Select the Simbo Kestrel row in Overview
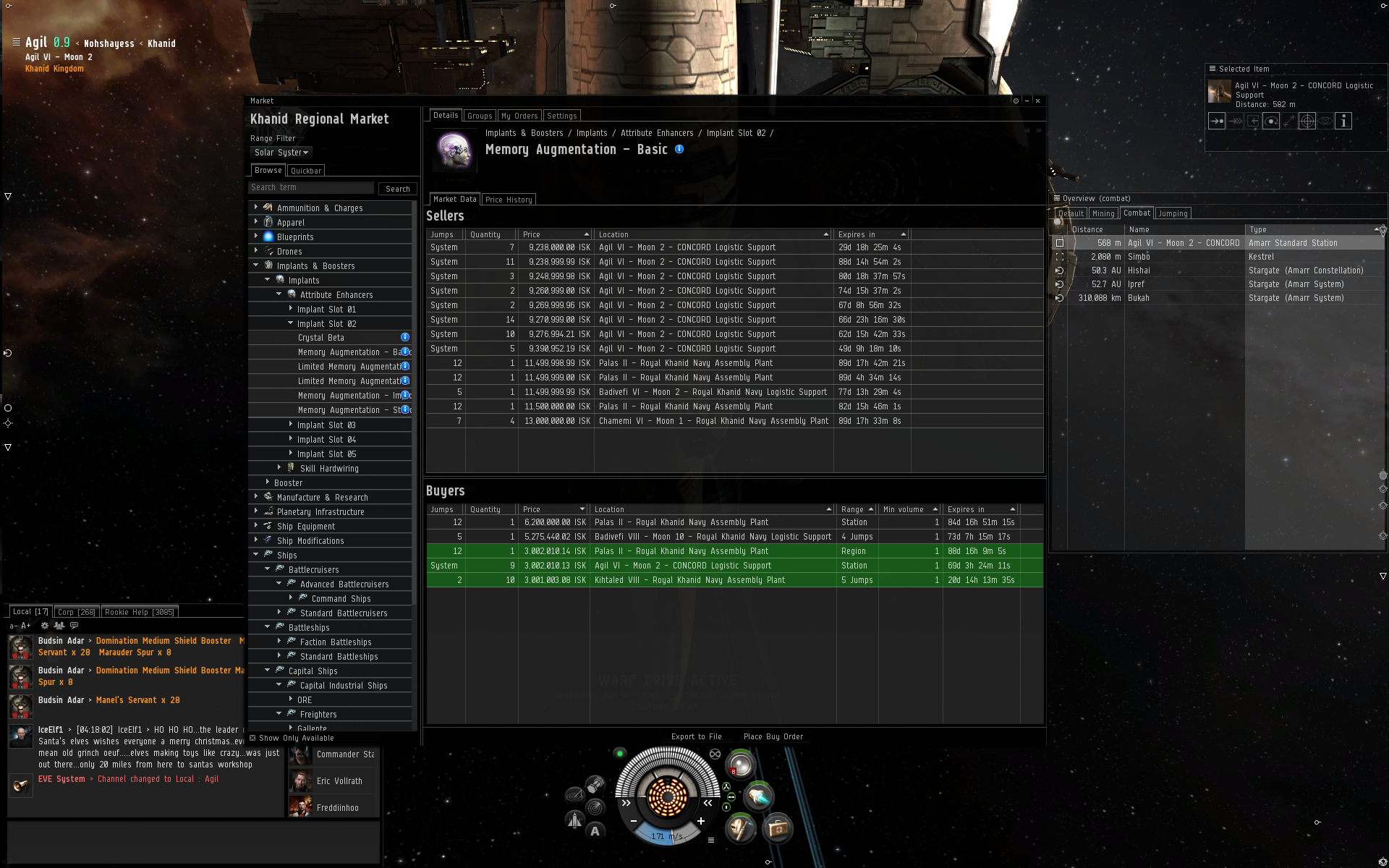 point(1218,257)
